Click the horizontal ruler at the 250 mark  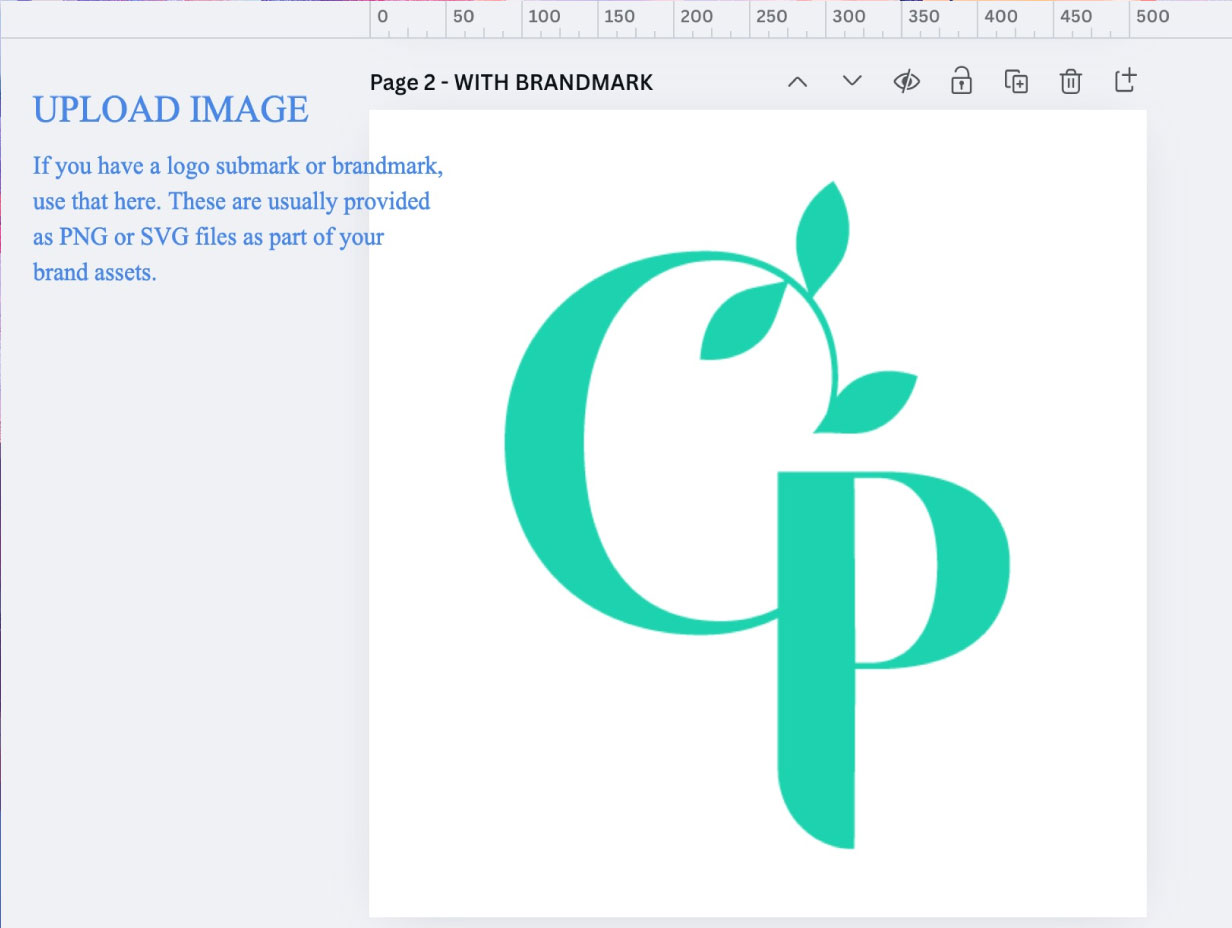[x=771, y=16]
